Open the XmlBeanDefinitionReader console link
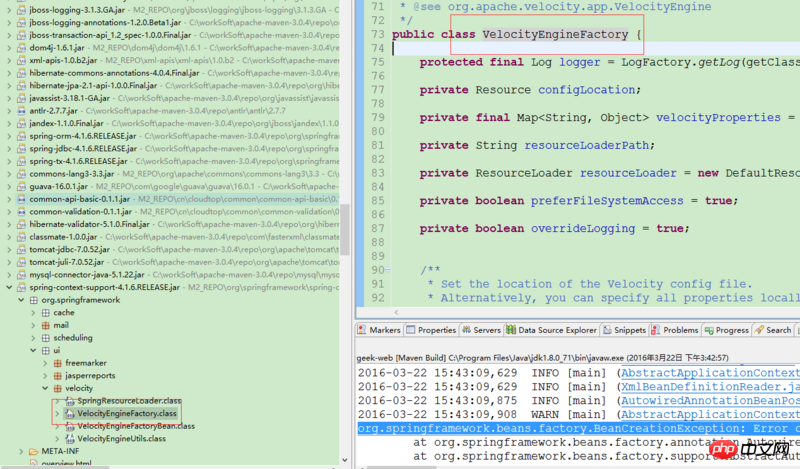Viewport: 800px width, 469px height. point(710,387)
